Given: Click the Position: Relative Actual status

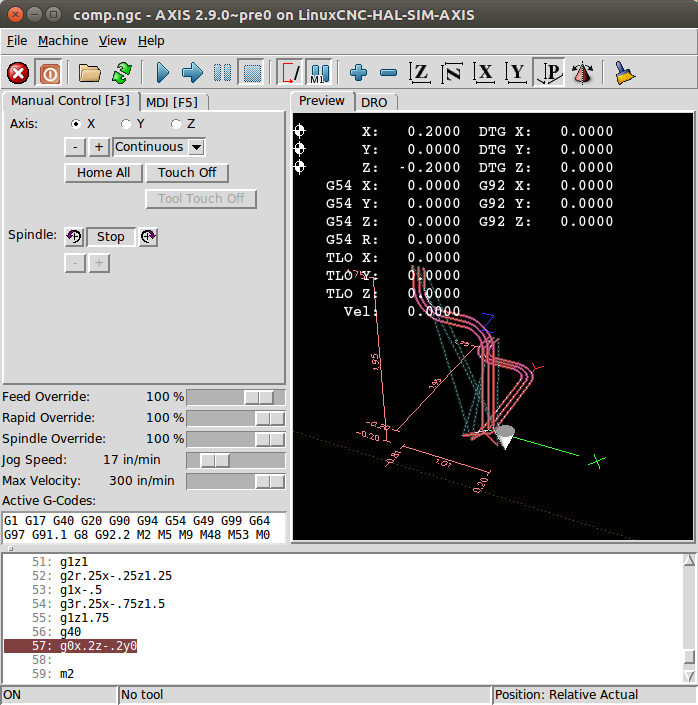Looking at the screenshot, I should coord(594,695).
